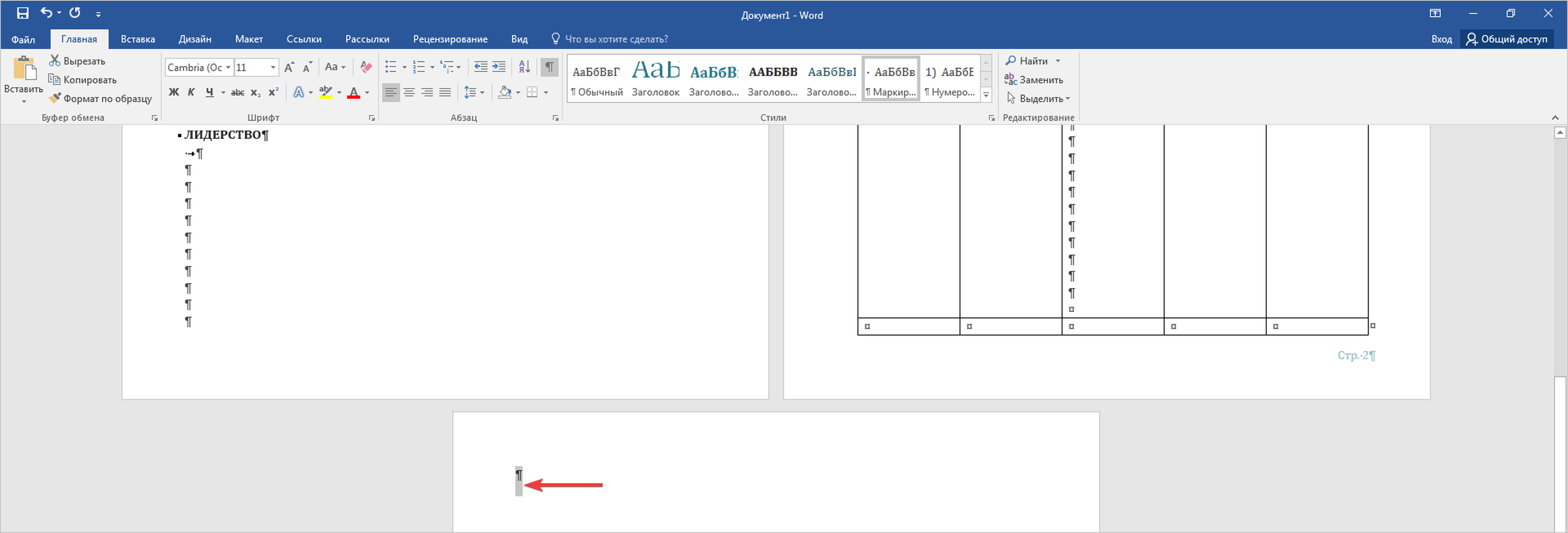Click the Save icon in title bar
The image size is (1568, 533).
point(23,13)
